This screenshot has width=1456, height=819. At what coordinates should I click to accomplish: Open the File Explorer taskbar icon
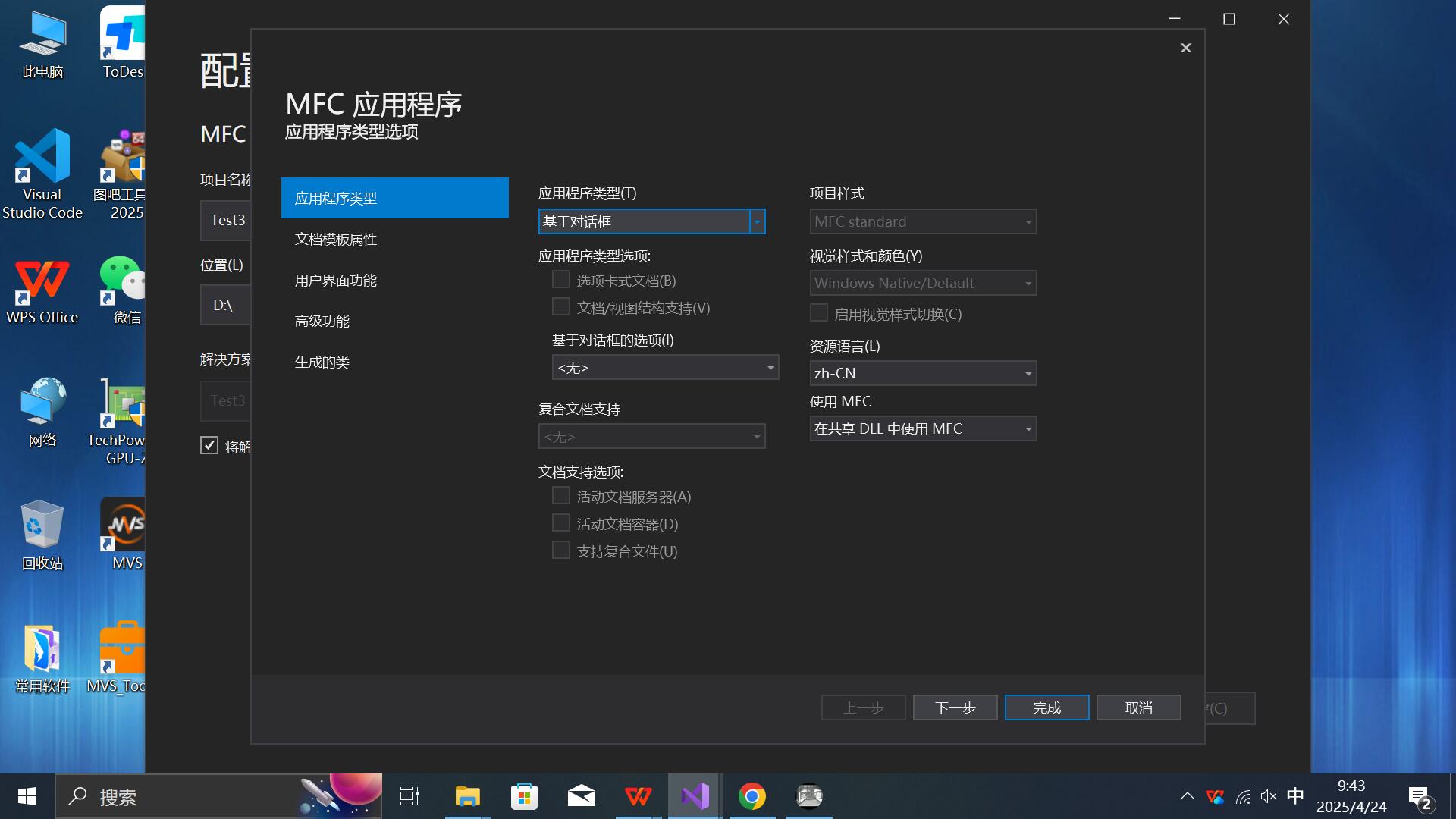click(x=467, y=796)
